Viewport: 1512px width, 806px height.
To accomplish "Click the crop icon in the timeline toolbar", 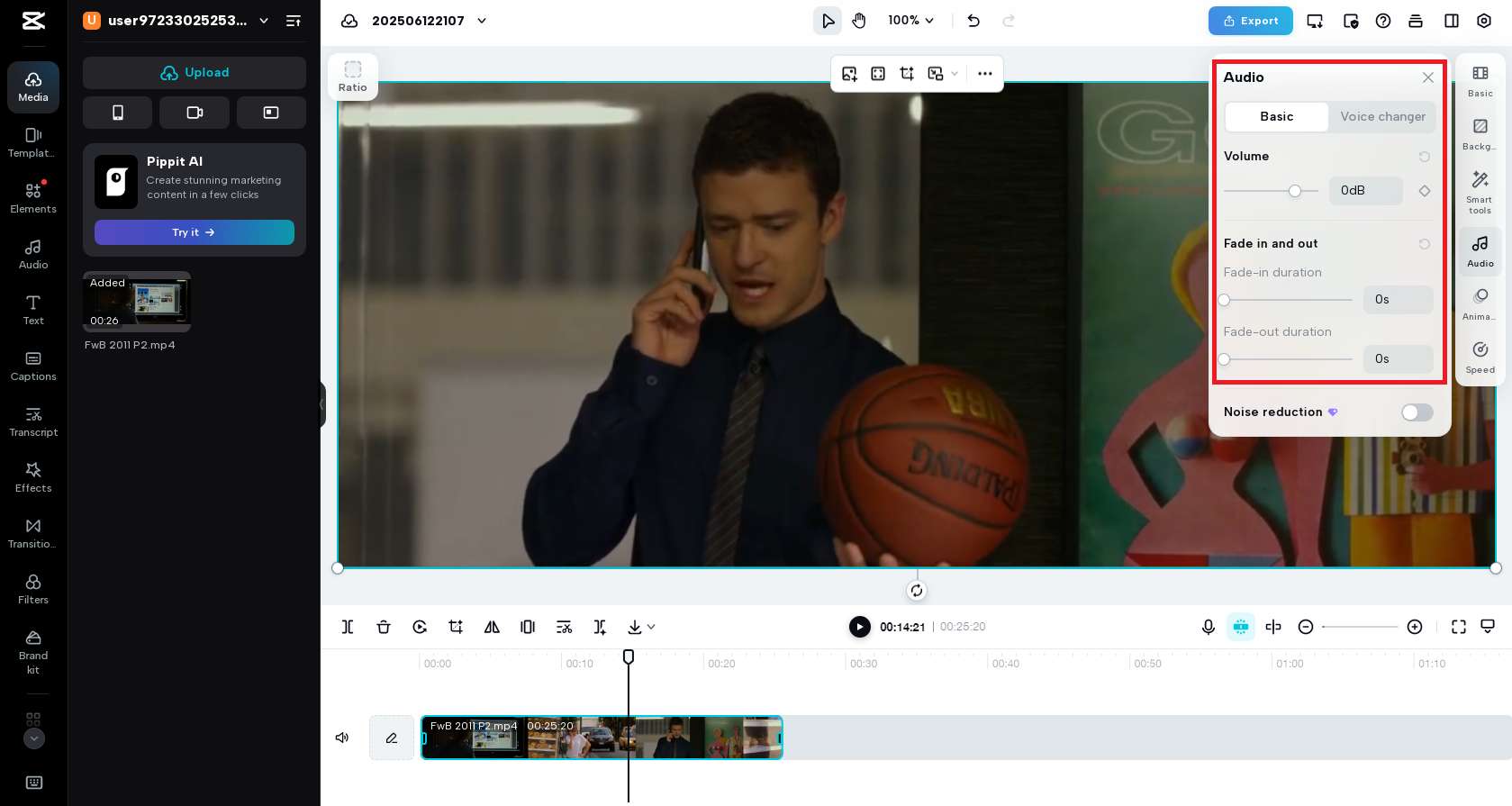I will coord(456,627).
